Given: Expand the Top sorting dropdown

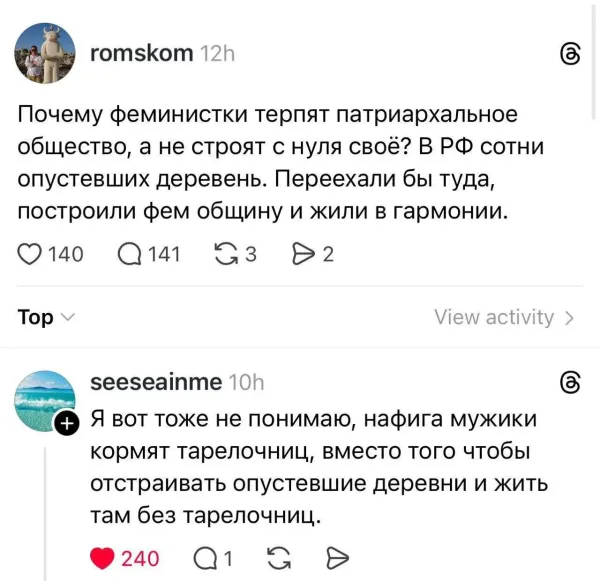Looking at the screenshot, I should click(x=46, y=317).
